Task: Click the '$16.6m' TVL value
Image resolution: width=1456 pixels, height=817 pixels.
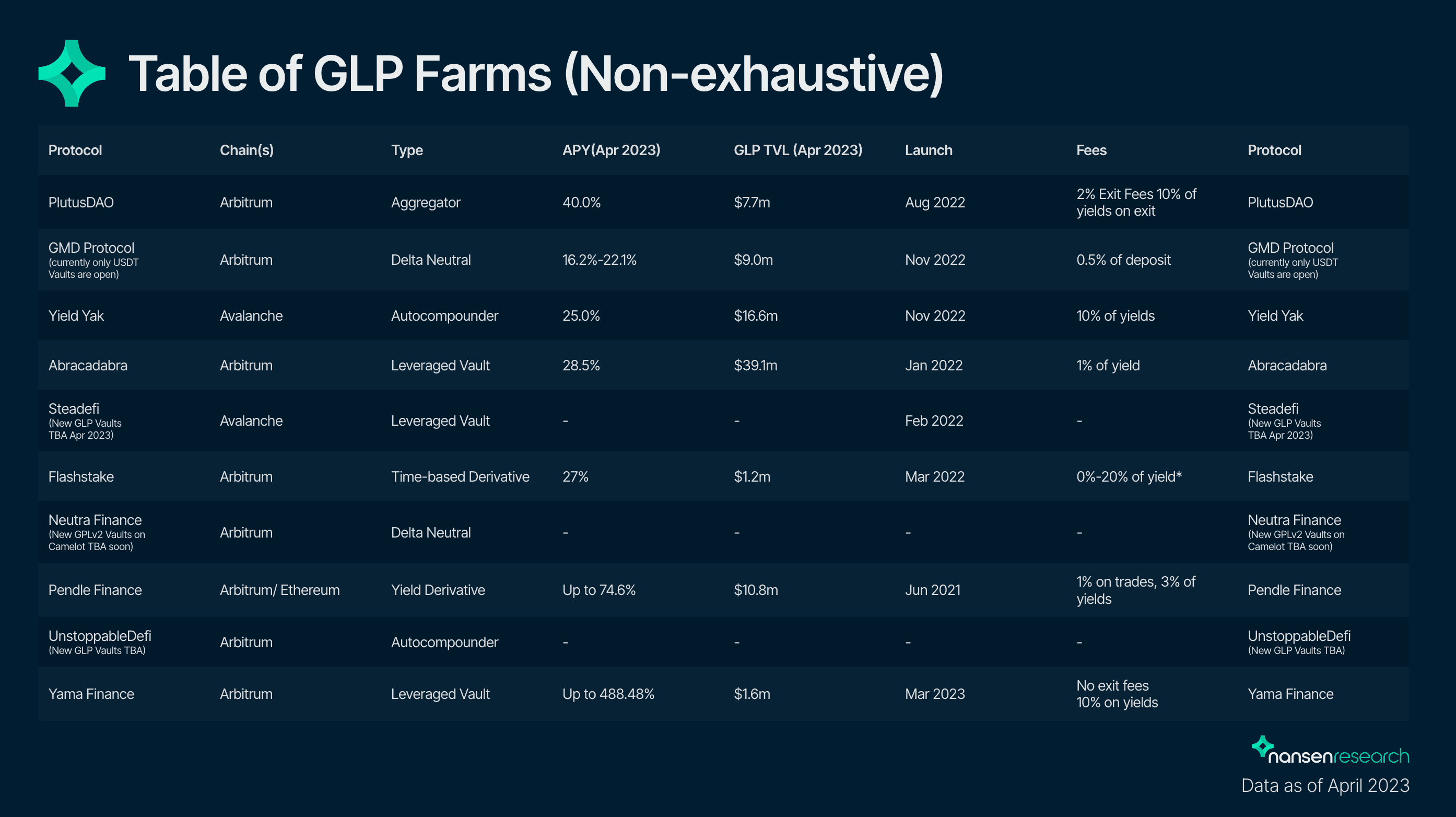Action: tap(756, 316)
